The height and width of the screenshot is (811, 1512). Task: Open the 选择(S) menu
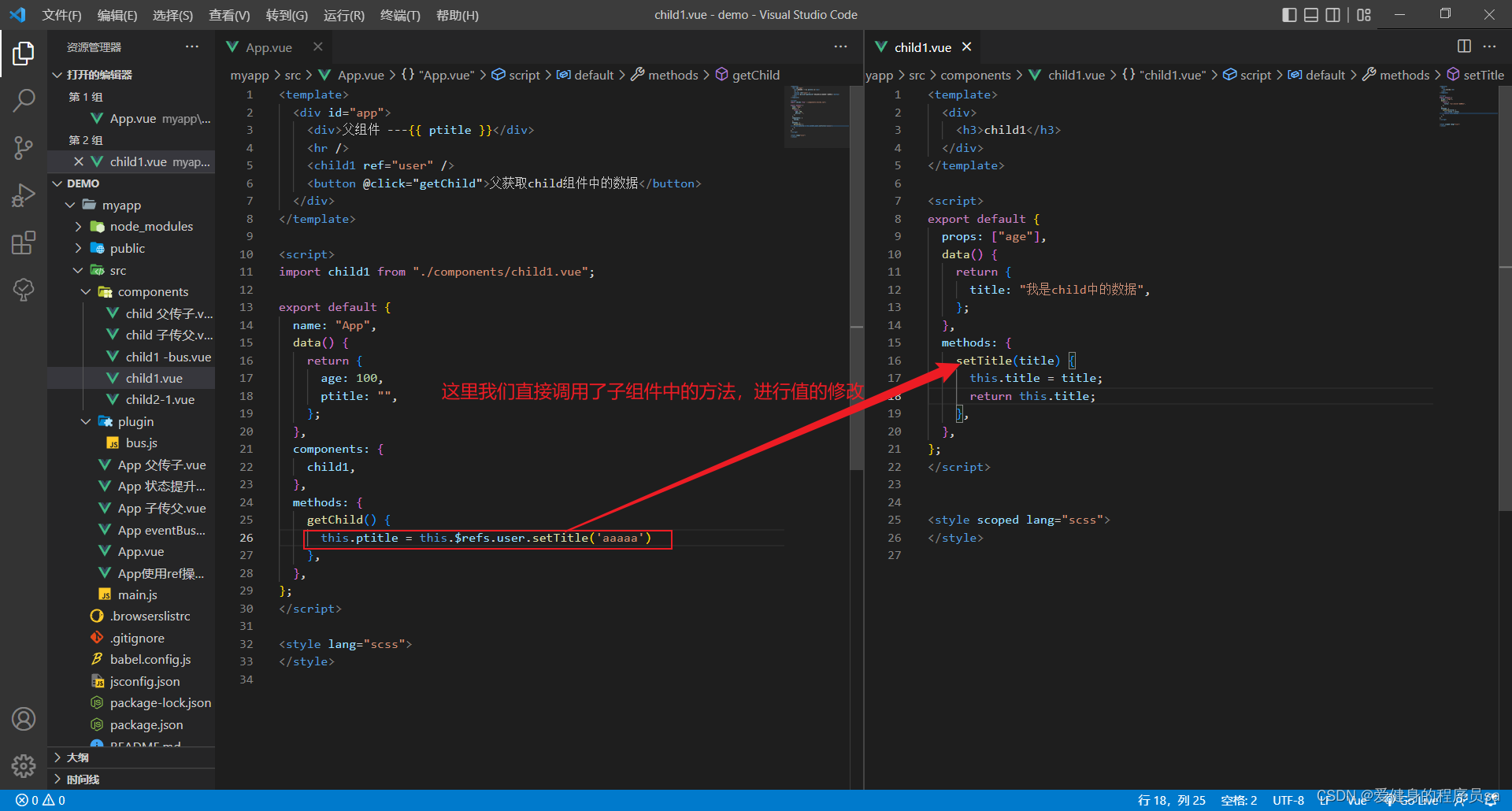pos(172,15)
